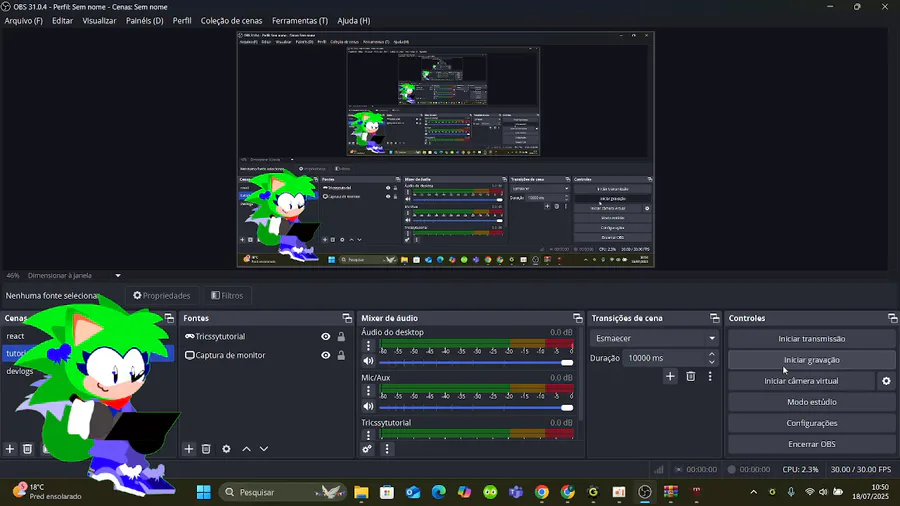The height and width of the screenshot is (506, 900).
Task: Decrease Duração with the down arrow
Action: (712, 362)
